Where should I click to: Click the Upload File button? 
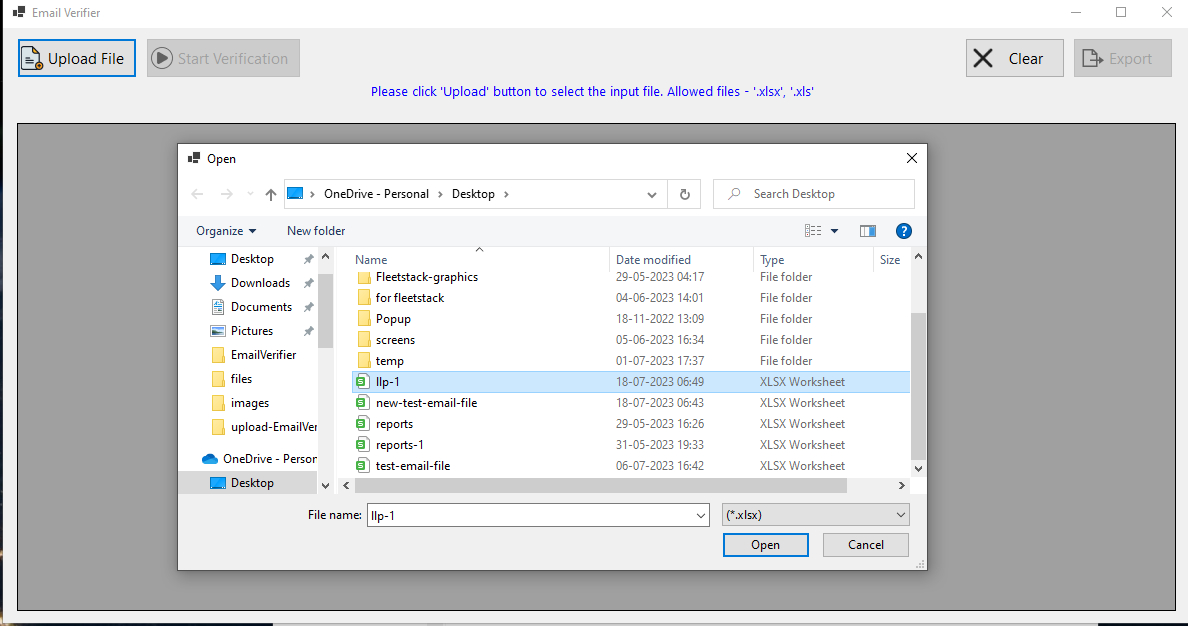point(77,58)
